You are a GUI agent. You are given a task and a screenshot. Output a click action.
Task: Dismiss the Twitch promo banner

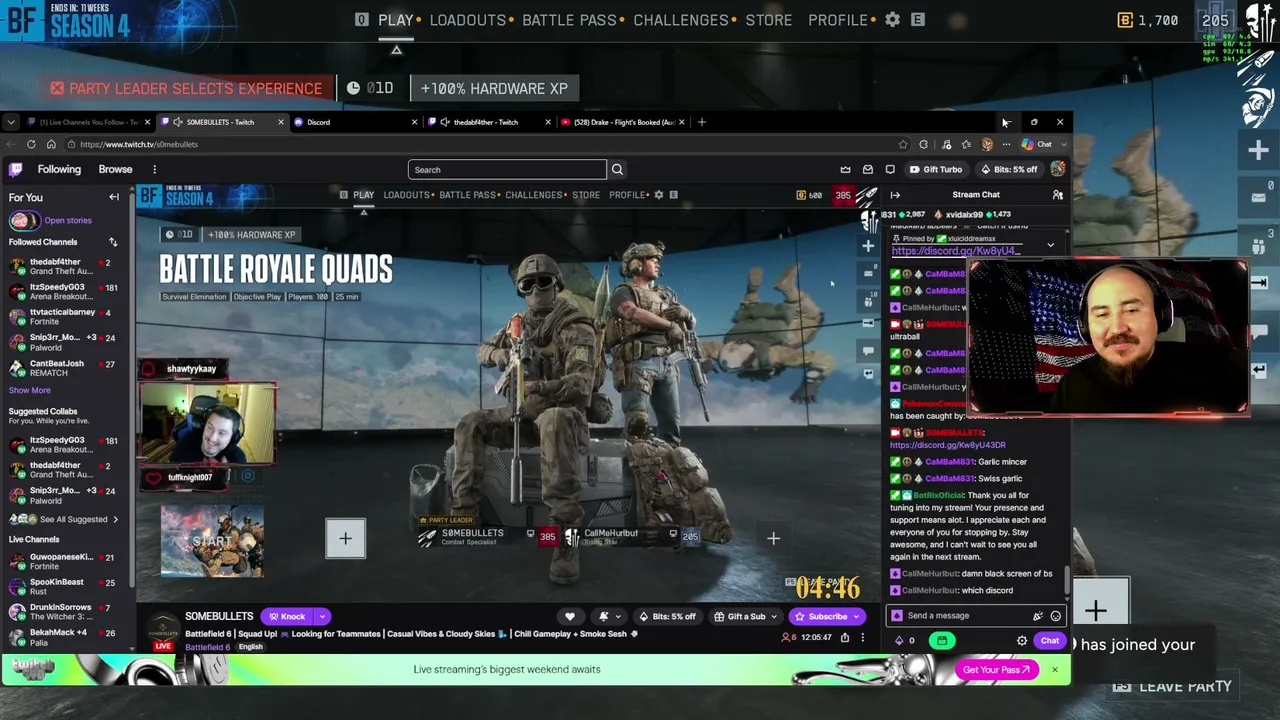(1054, 669)
